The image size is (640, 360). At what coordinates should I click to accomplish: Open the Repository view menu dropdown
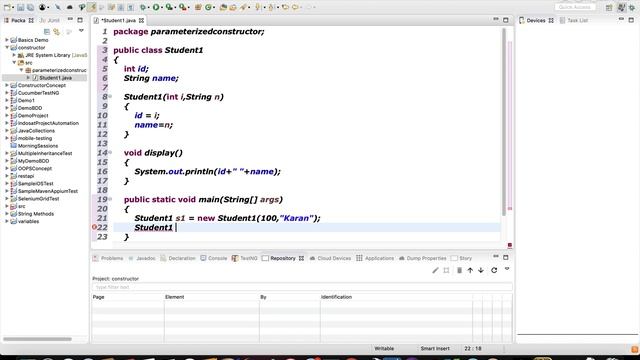click(x=507, y=269)
